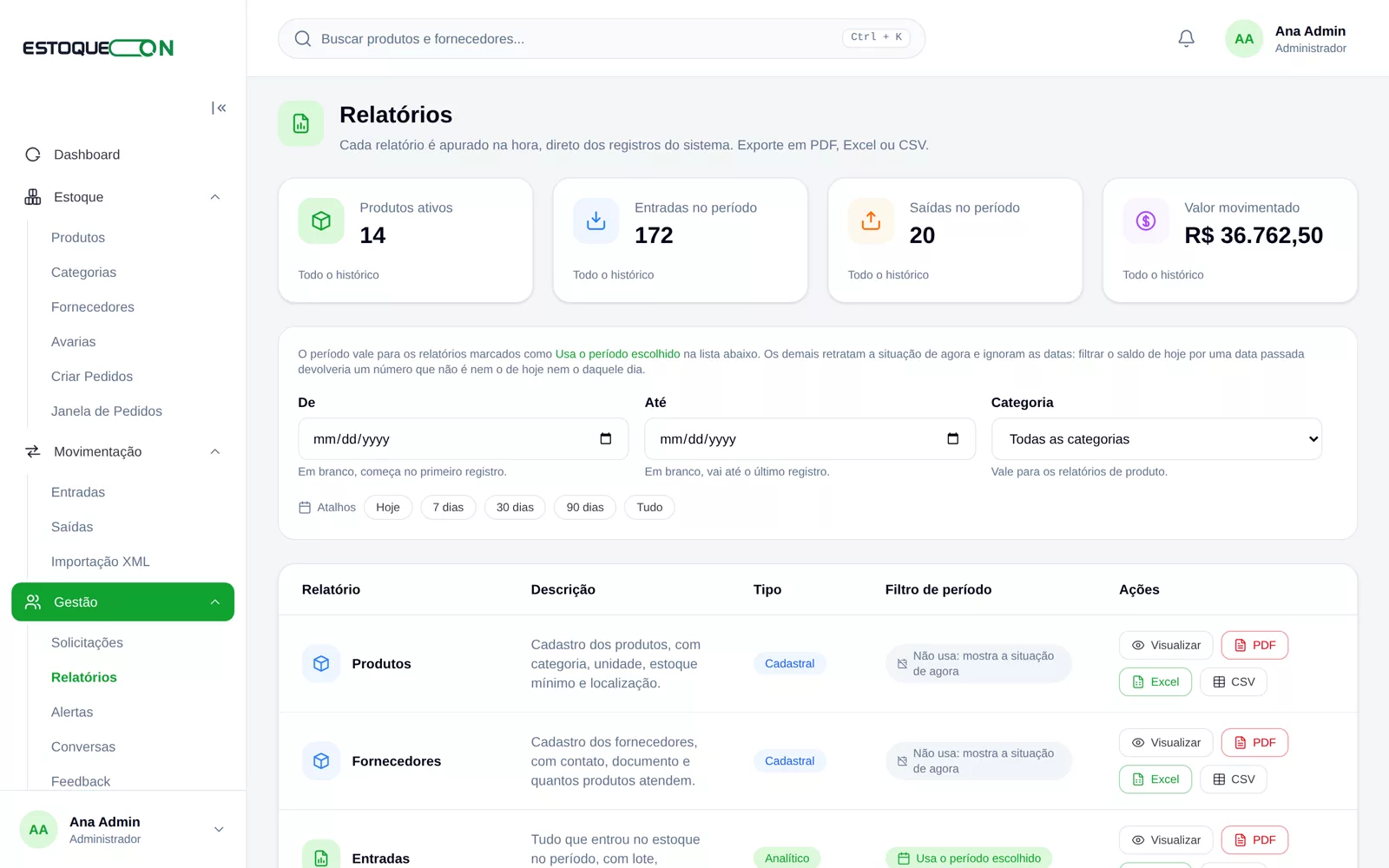Collapse the Gestão sidebar section
This screenshot has width=1389, height=868.
[215, 602]
